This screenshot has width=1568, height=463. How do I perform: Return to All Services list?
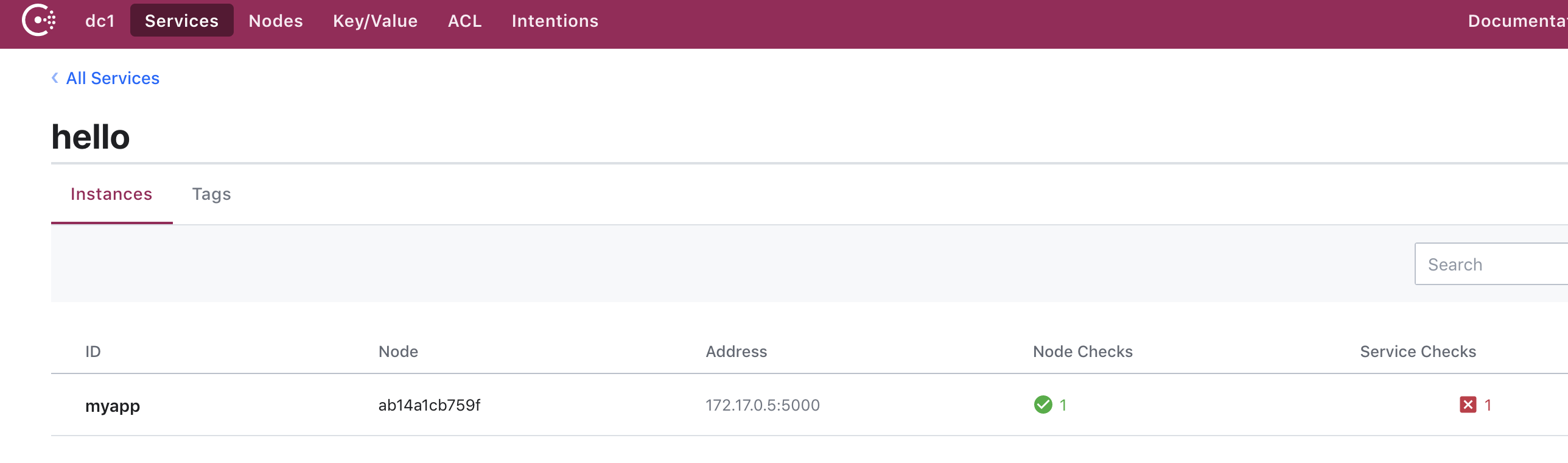coord(113,78)
